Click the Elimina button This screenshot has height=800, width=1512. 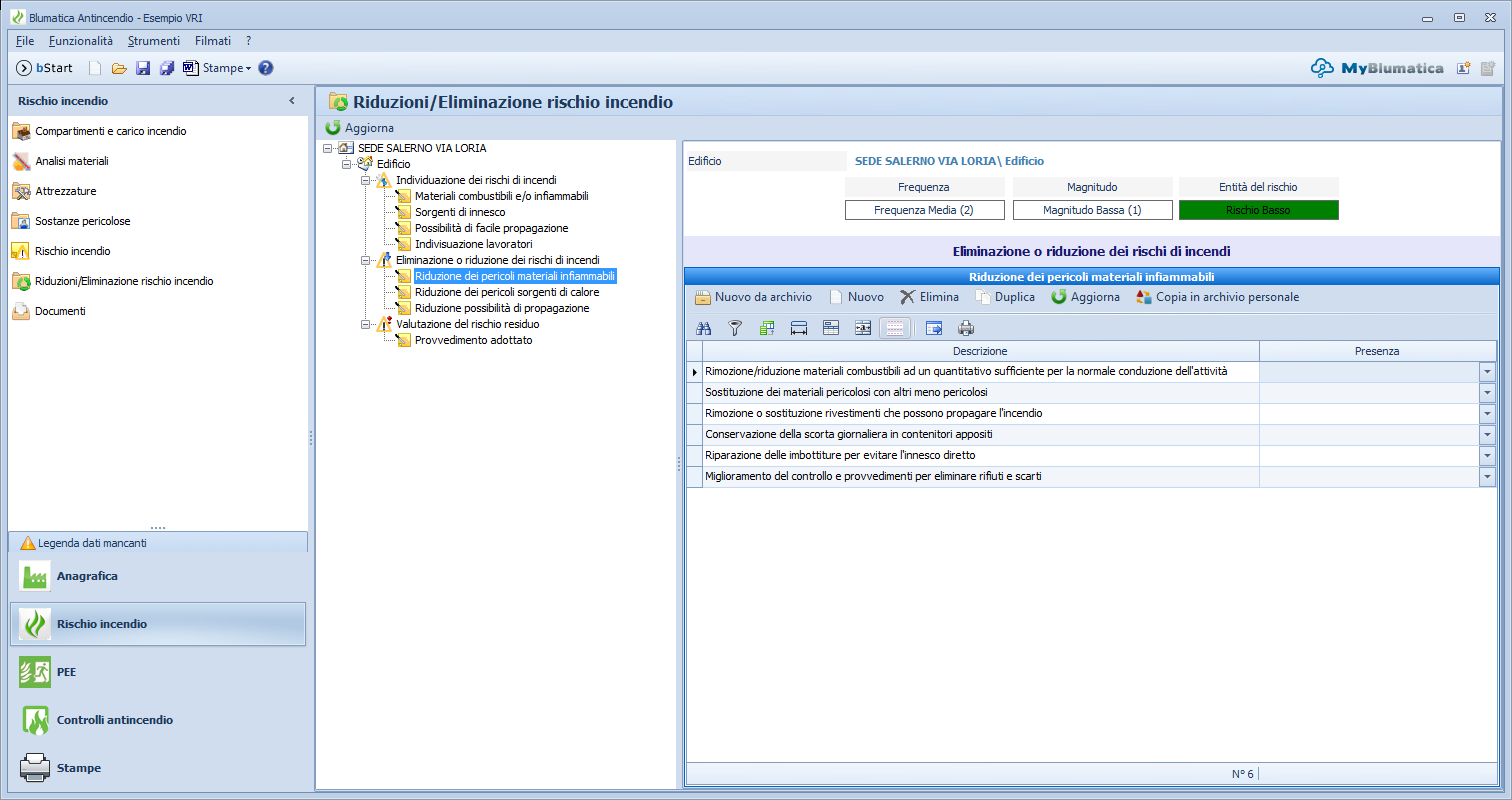point(929,297)
